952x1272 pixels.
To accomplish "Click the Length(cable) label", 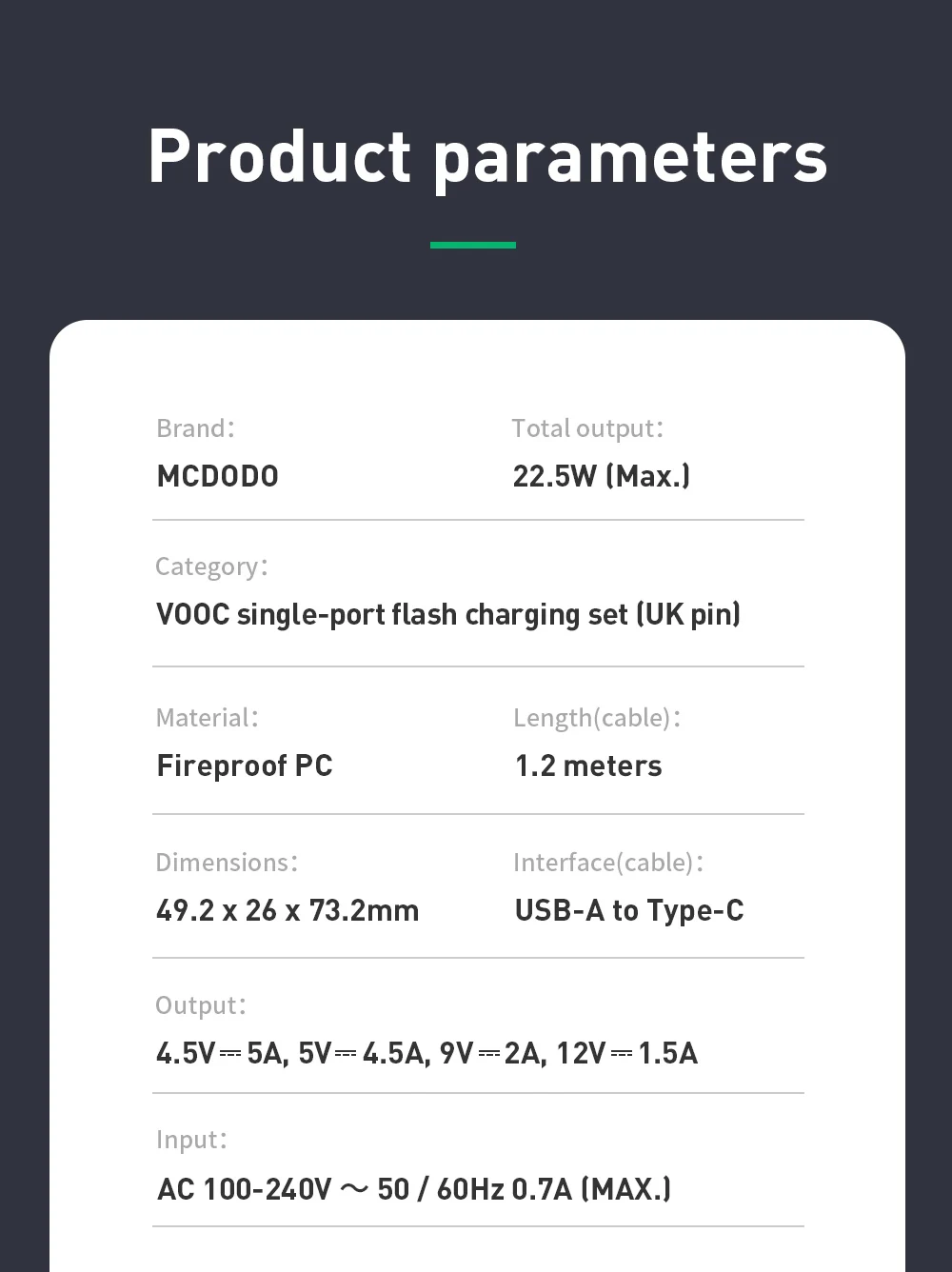I will pyautogui.click(x=597, y=718).
